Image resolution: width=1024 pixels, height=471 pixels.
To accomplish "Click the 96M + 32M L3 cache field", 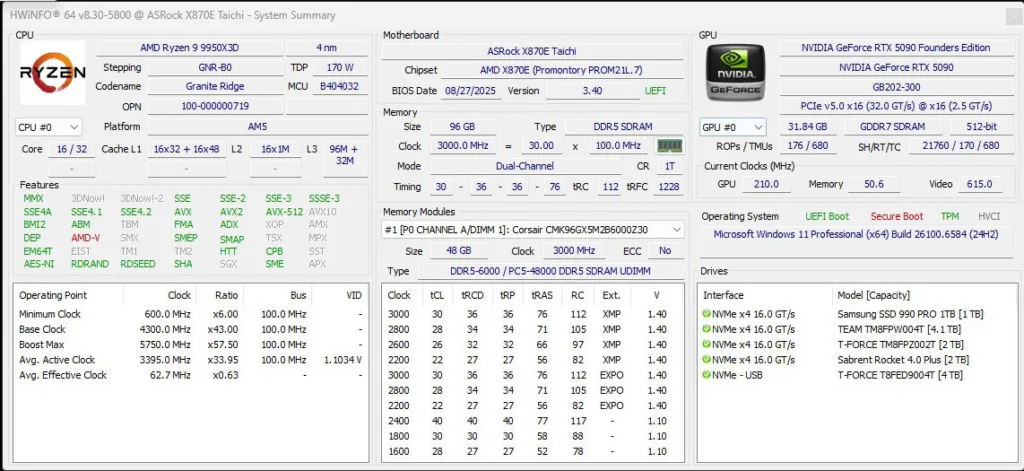I will (x=345, y=155).
